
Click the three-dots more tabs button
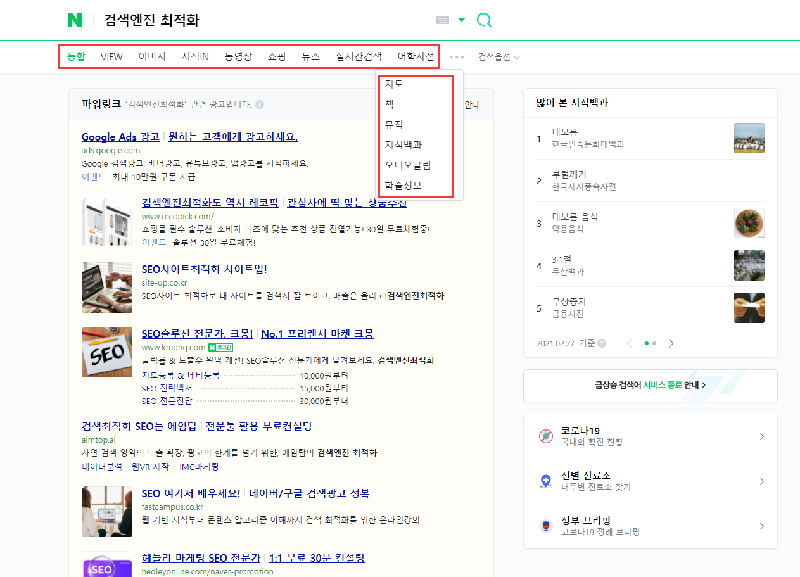pyautogui.click(x=457, y=57)
